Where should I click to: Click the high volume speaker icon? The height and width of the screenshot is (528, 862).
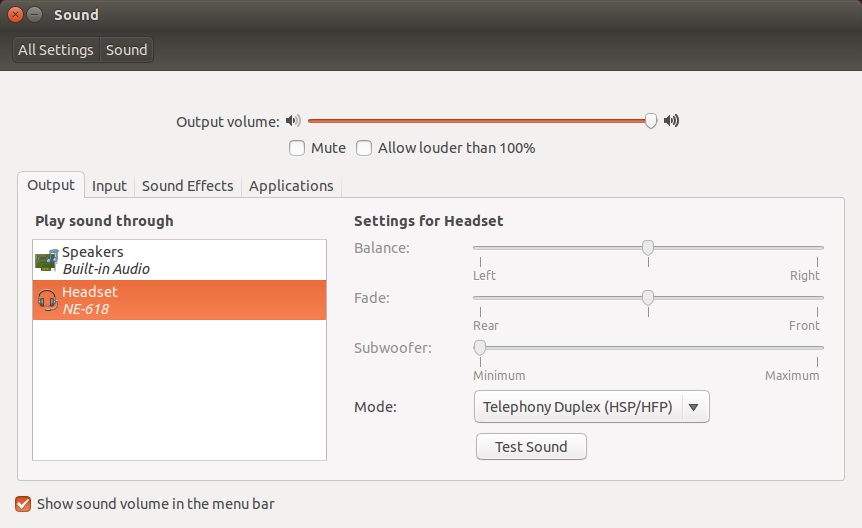[671, 121]
